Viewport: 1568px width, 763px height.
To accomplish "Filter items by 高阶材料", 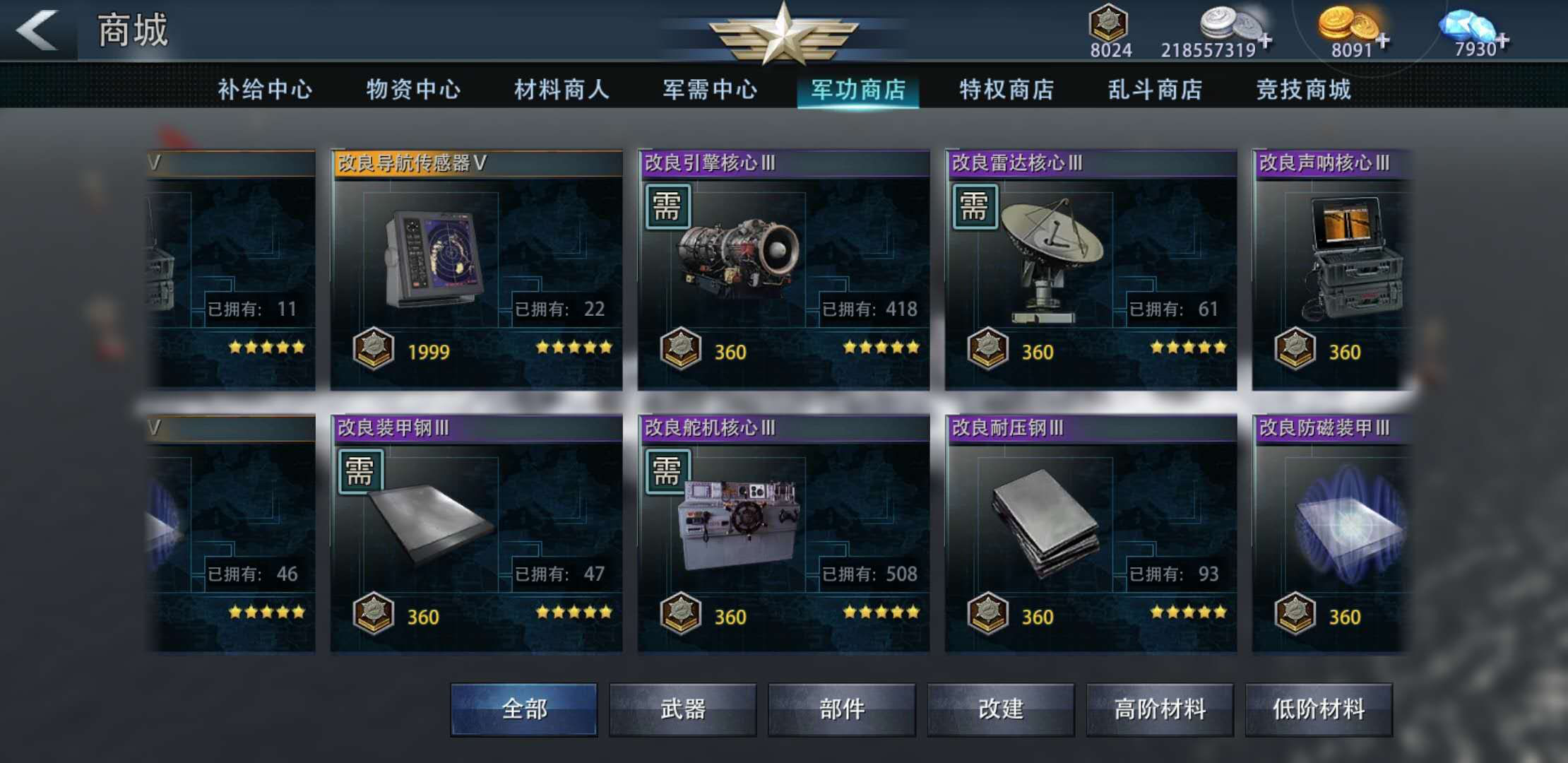I will 1160,709.
